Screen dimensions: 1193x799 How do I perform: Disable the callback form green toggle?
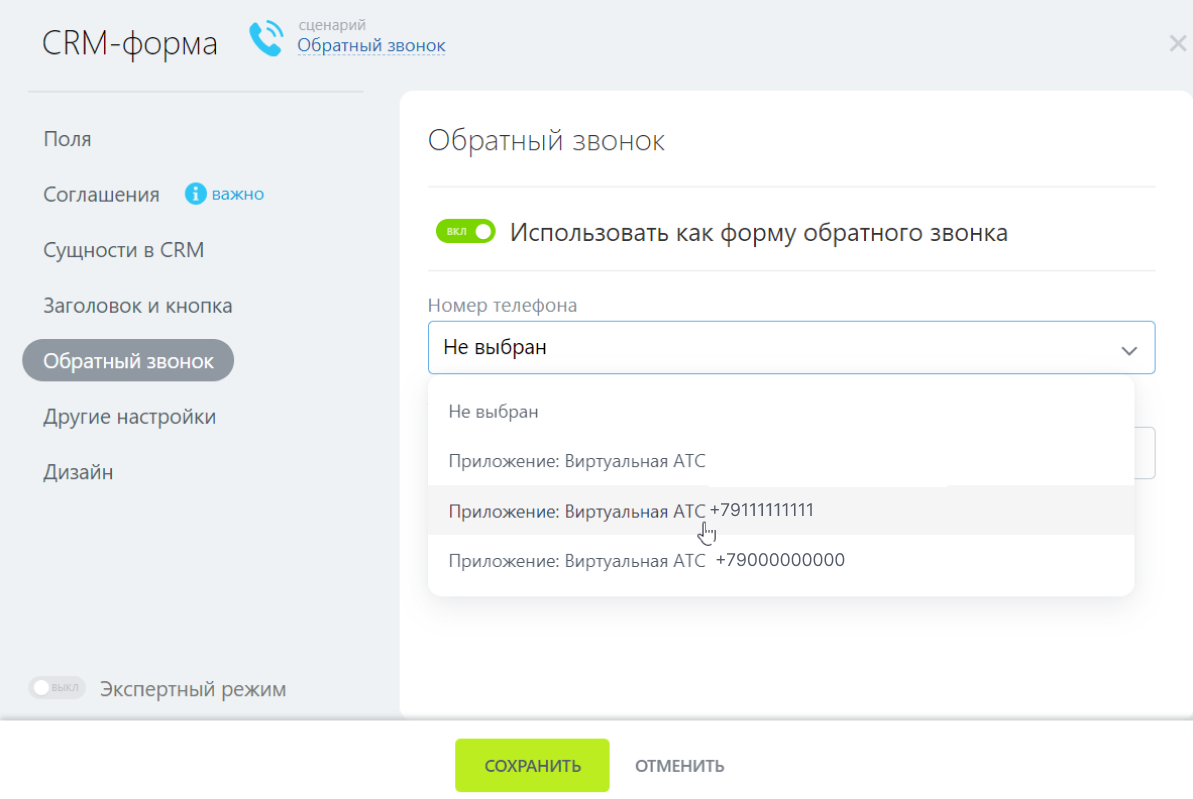(x=465, y=232)
